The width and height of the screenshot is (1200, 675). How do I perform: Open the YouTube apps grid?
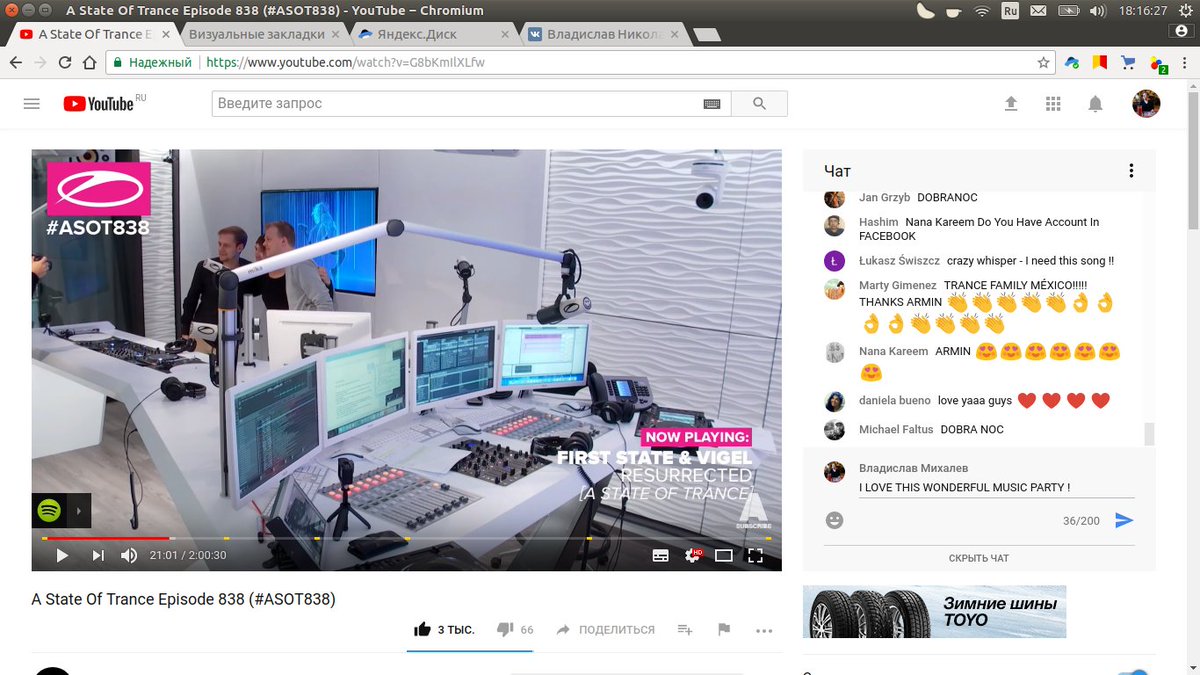tap(1053, 104)
